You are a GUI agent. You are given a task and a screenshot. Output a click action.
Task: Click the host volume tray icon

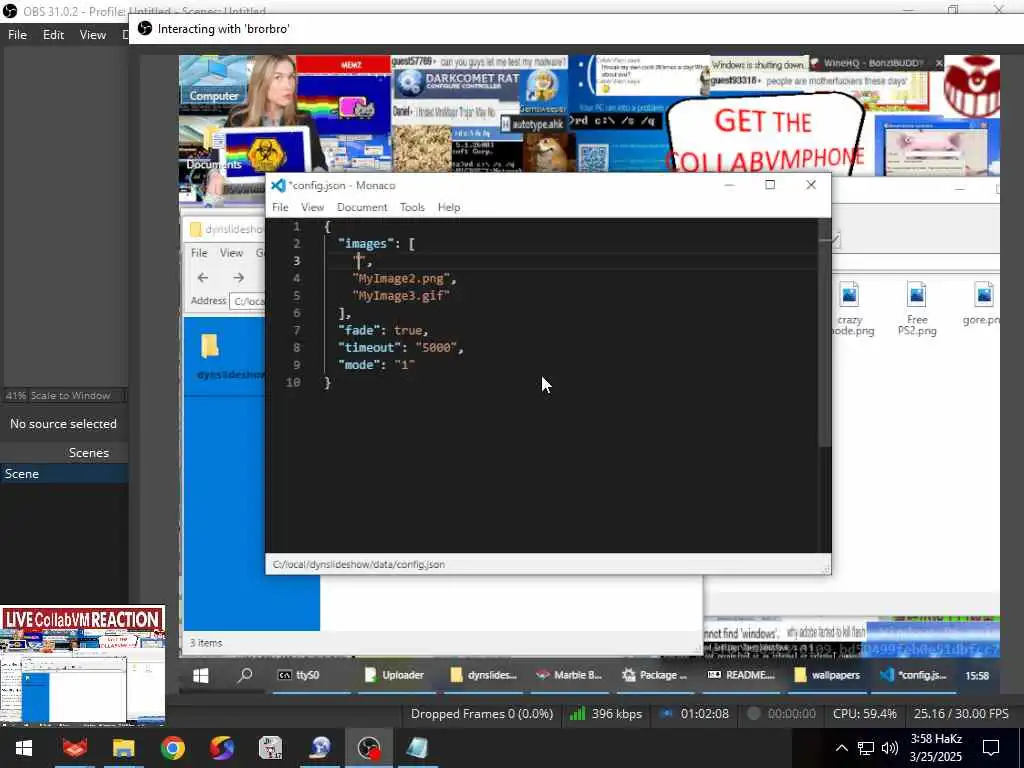coord(889,748)
